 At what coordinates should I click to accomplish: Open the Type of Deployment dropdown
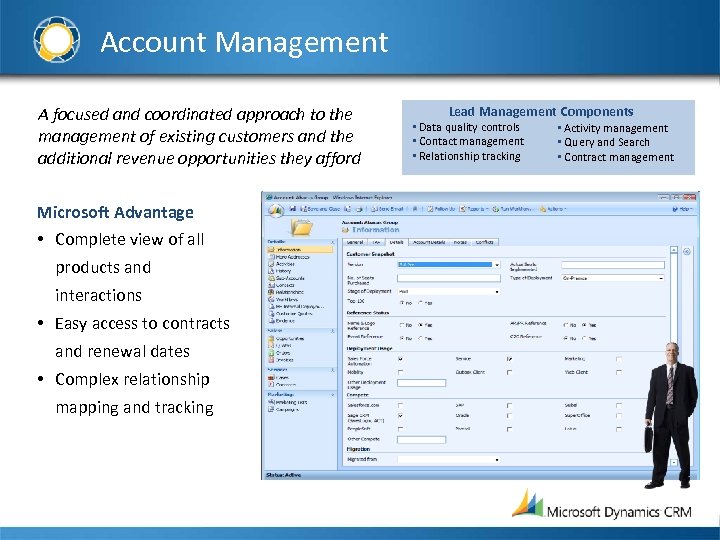(x=613, y=278)
